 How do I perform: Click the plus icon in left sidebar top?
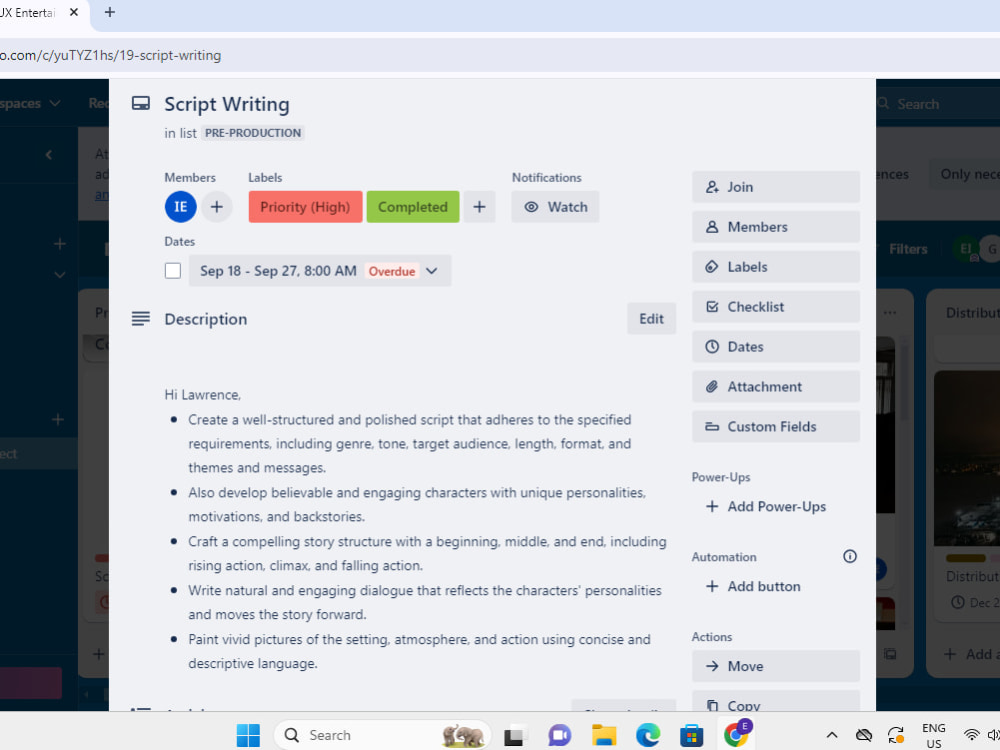[x=59, y=244]
